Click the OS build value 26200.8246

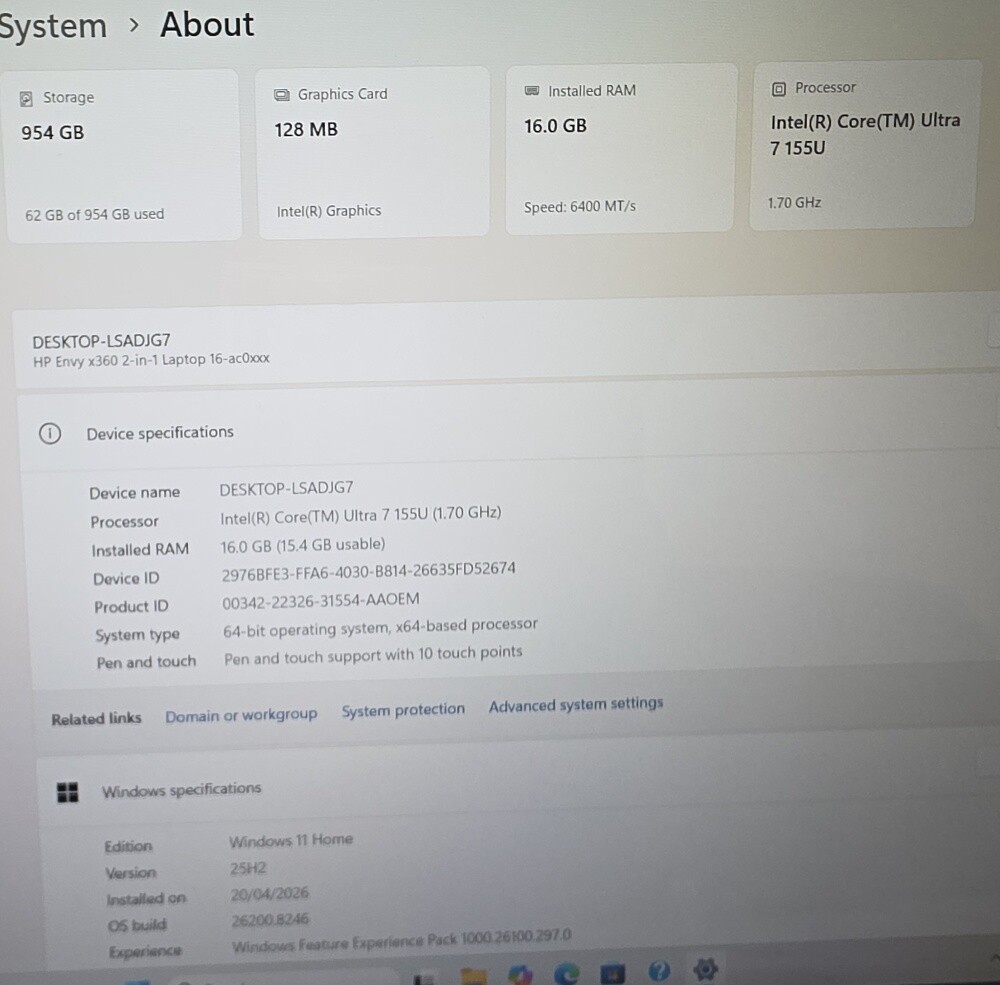[270, 920]
